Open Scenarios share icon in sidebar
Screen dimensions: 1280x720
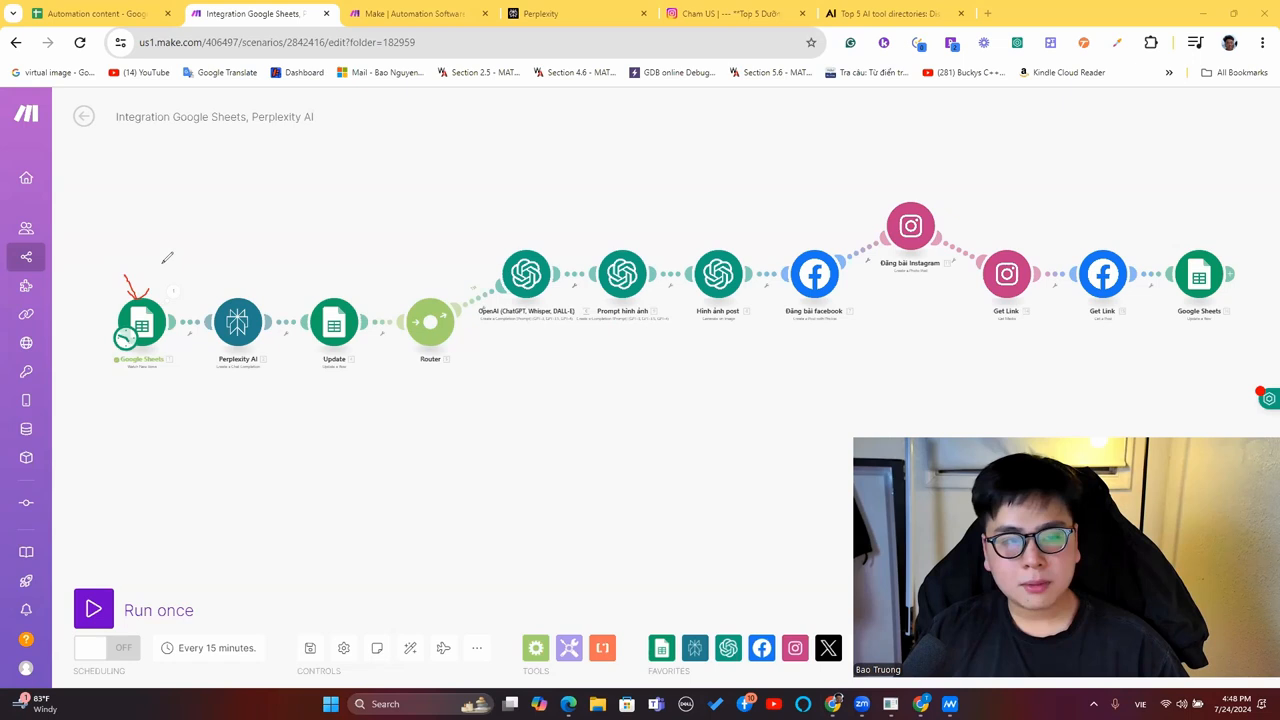pos(26,257)
